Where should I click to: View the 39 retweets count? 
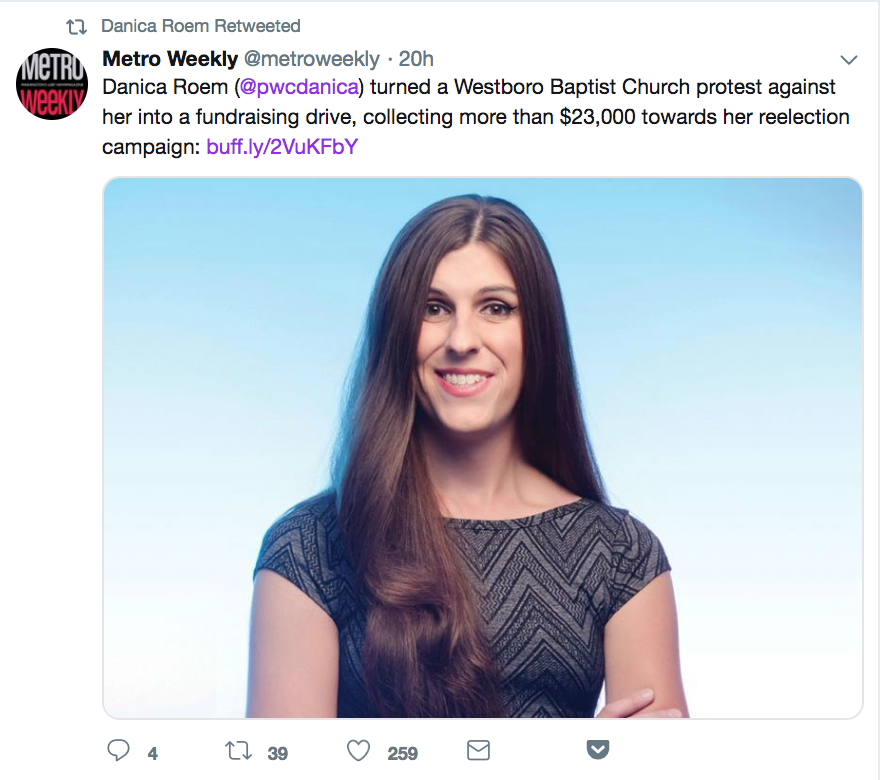(x=278, y=753)
